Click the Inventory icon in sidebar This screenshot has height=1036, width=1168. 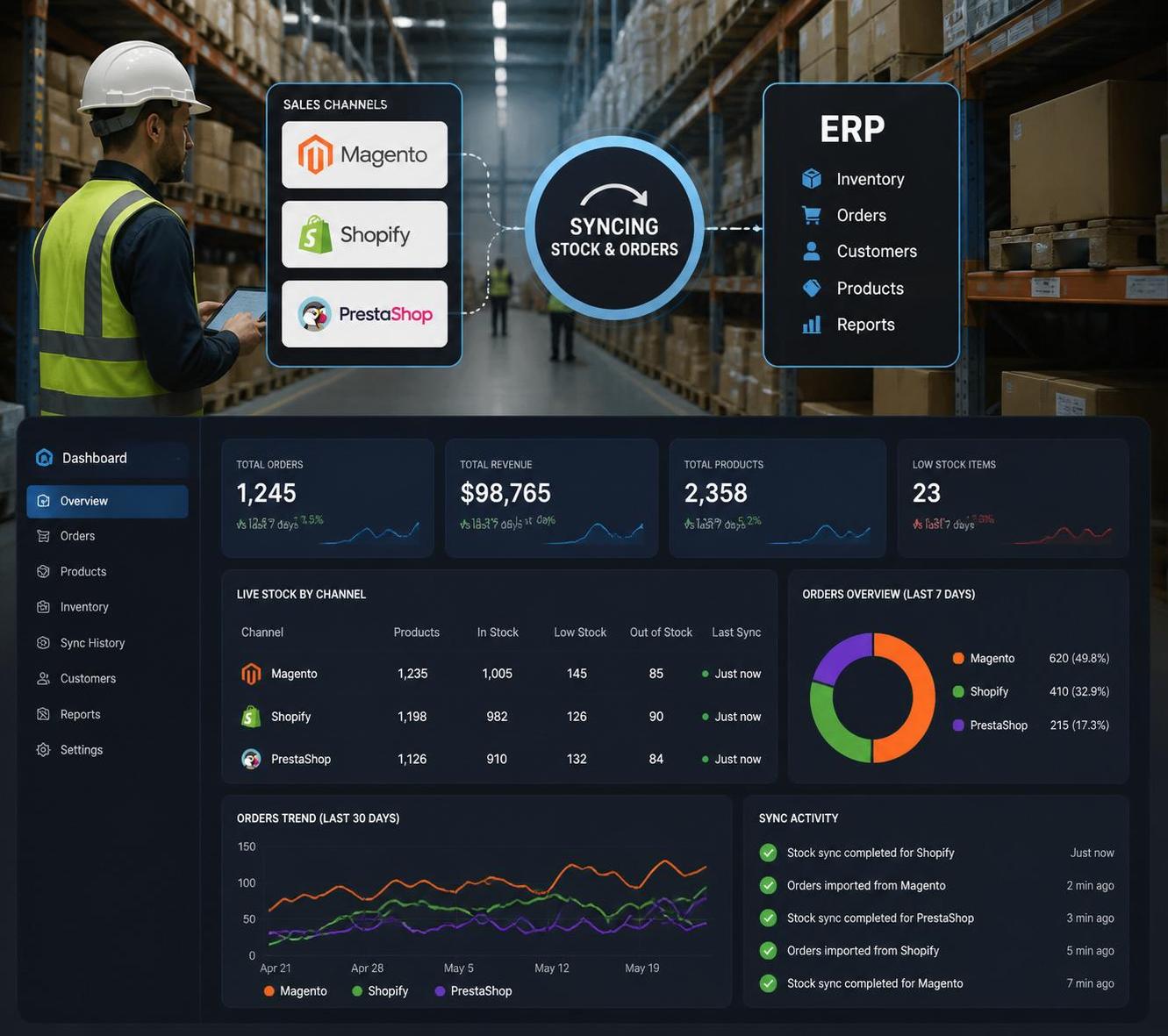(43, 607)
